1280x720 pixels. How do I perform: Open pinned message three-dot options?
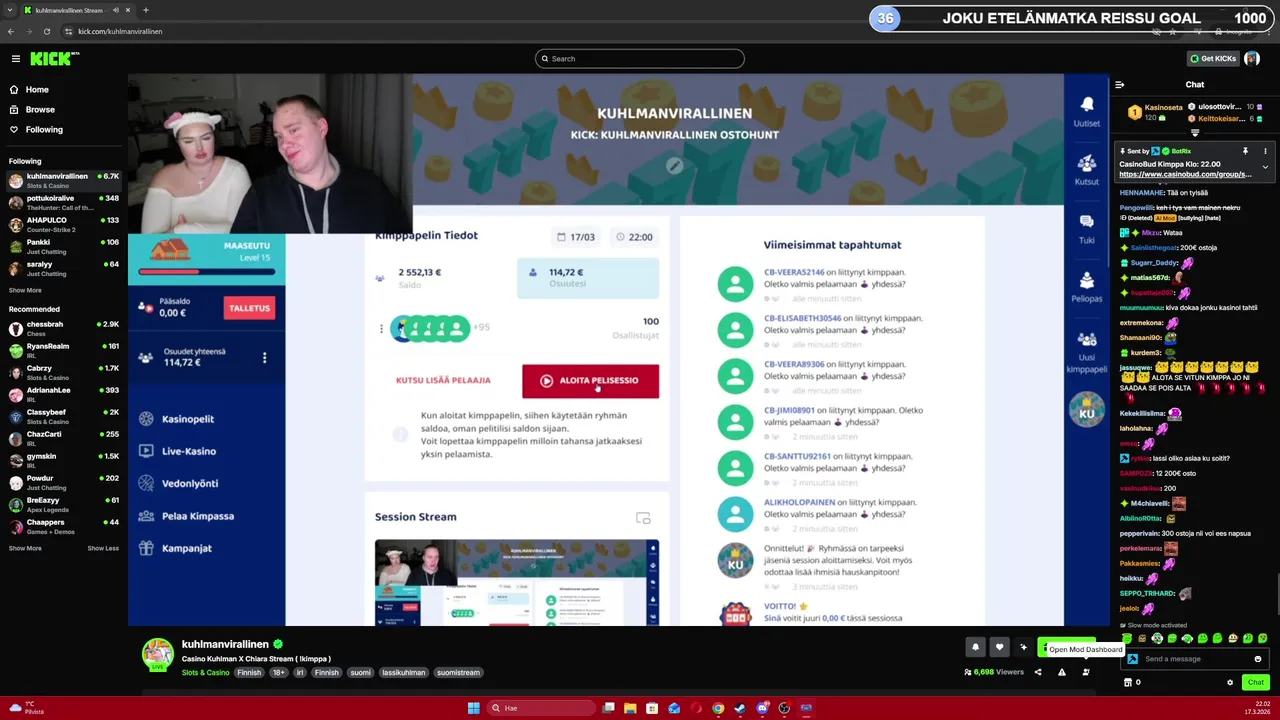[x=1265, y=151]
